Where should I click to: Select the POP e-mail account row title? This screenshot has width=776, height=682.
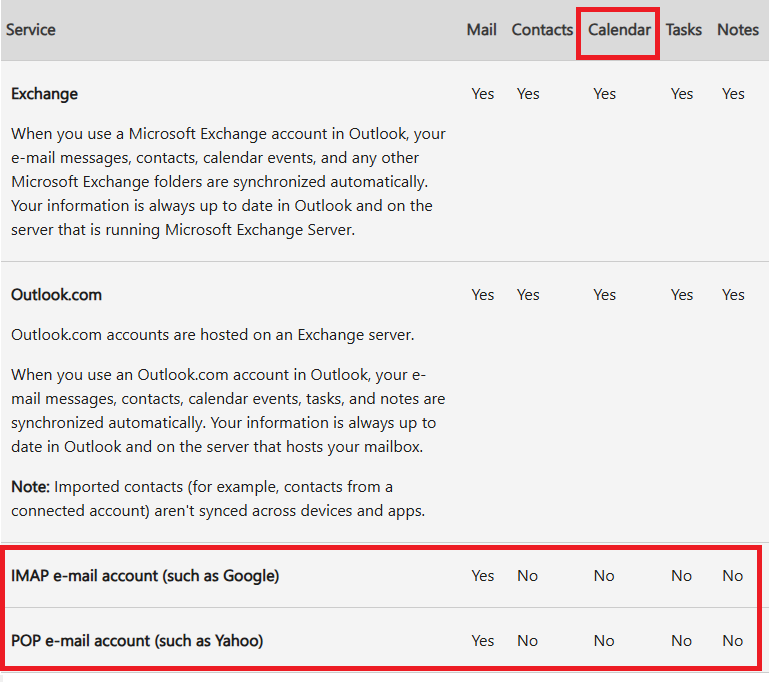coord(137,640)
